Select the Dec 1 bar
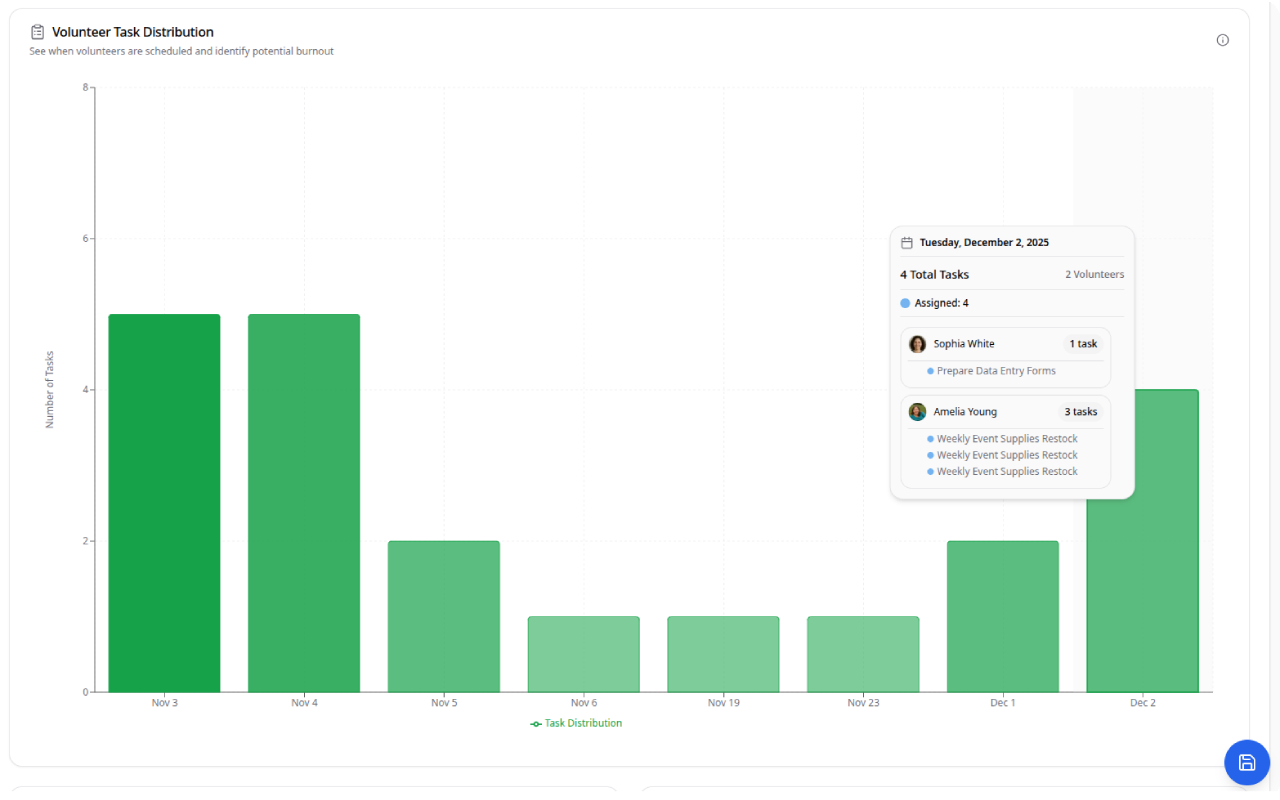This screenshot has width=1280, height=800. pyautogui.click(x=1003, y=616)
